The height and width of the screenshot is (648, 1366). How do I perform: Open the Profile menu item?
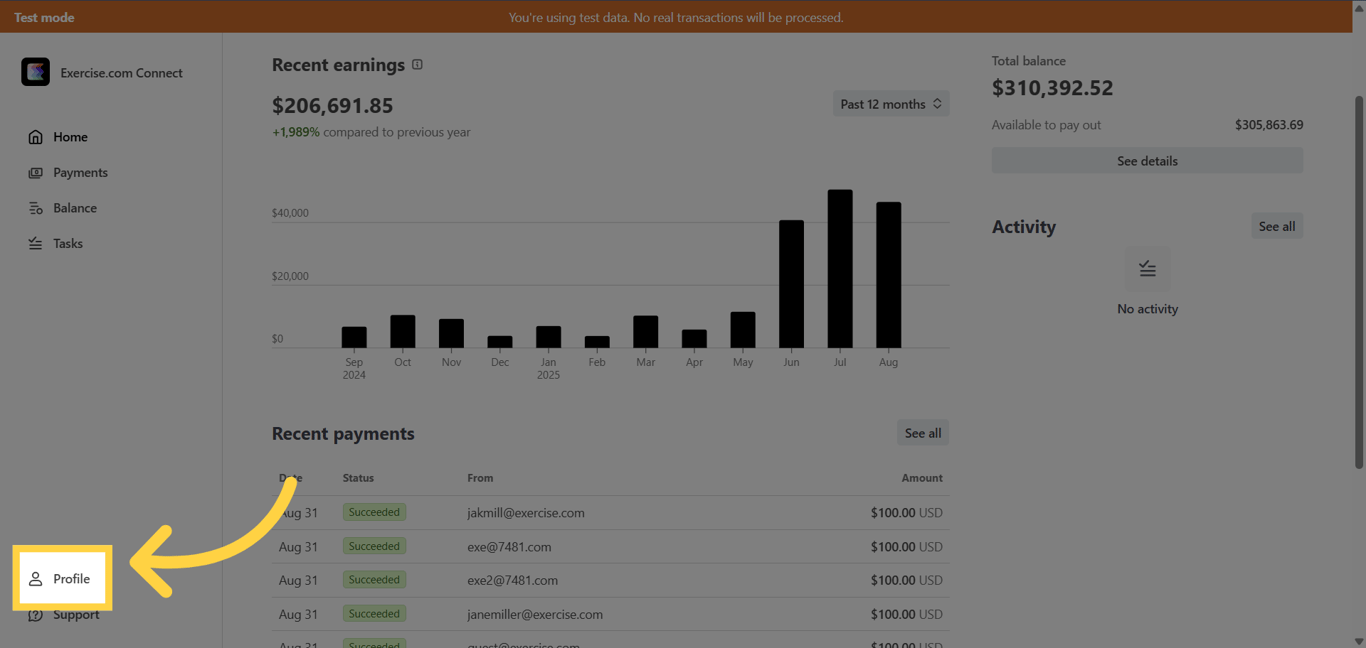tap(62, 579)
